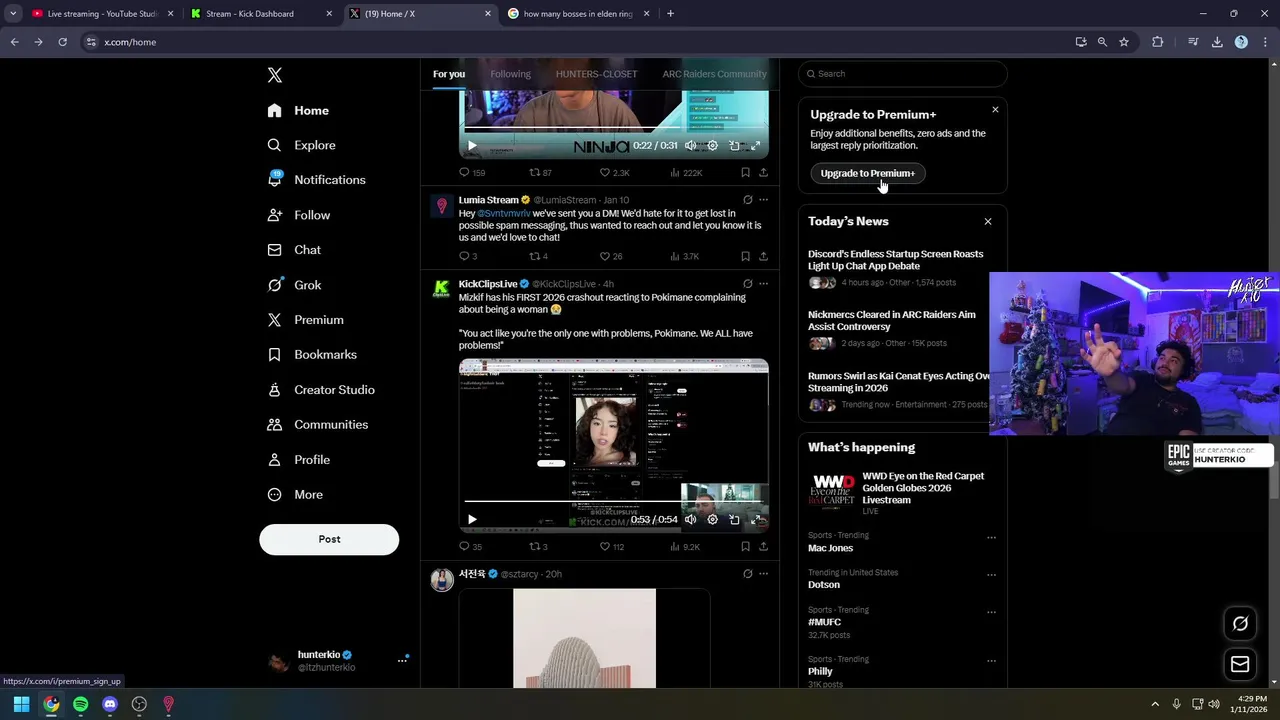Open the hunterkio account options menu

[x=402, y=660]
